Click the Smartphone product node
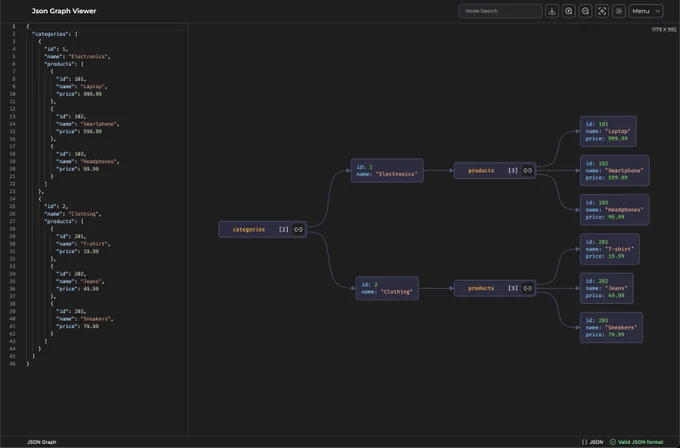 [x=615, y=170]
